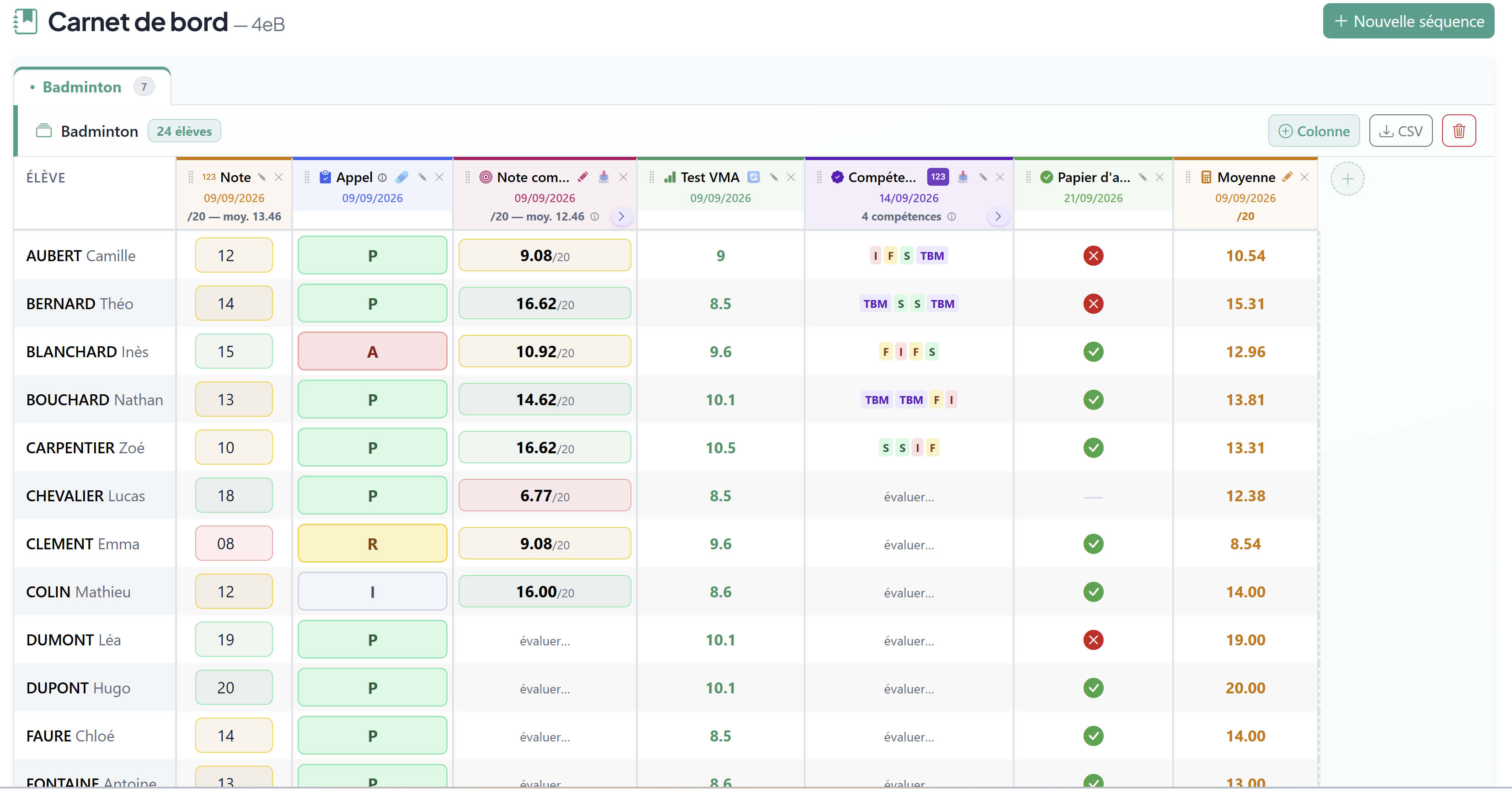The image size is (1512, 789).
Task: Export the table with the CSV button
Action: (1400, 131)
